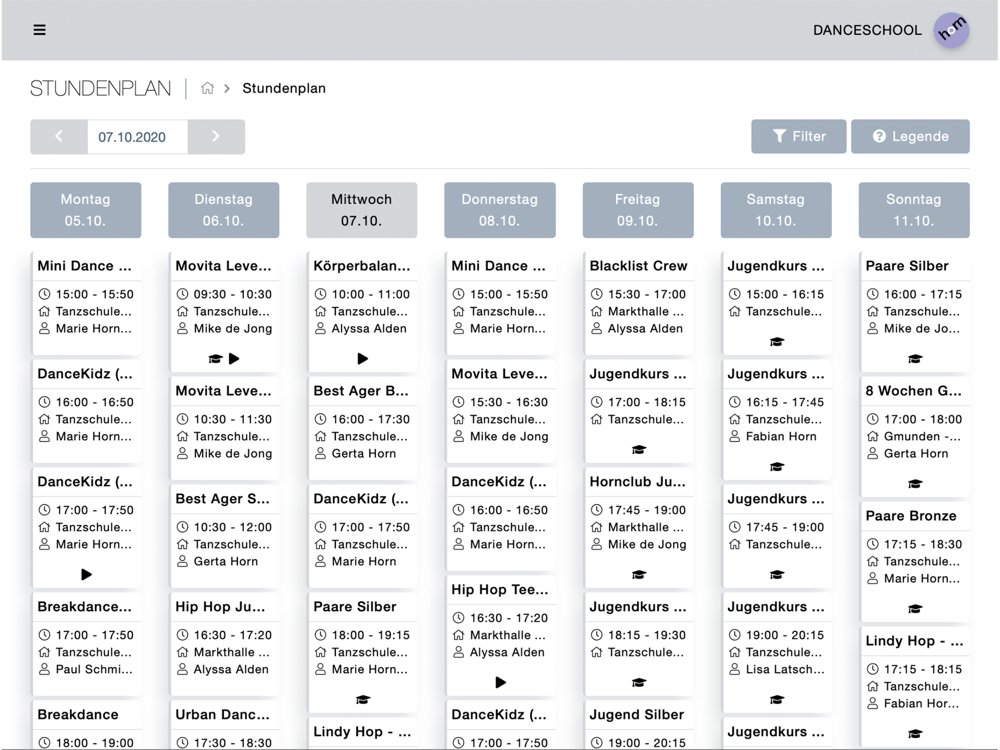Click play icon on Hip Hop Teens Thursday card
The width and height of the screenshot is (1000, 750).
click(x=501, y=682)
